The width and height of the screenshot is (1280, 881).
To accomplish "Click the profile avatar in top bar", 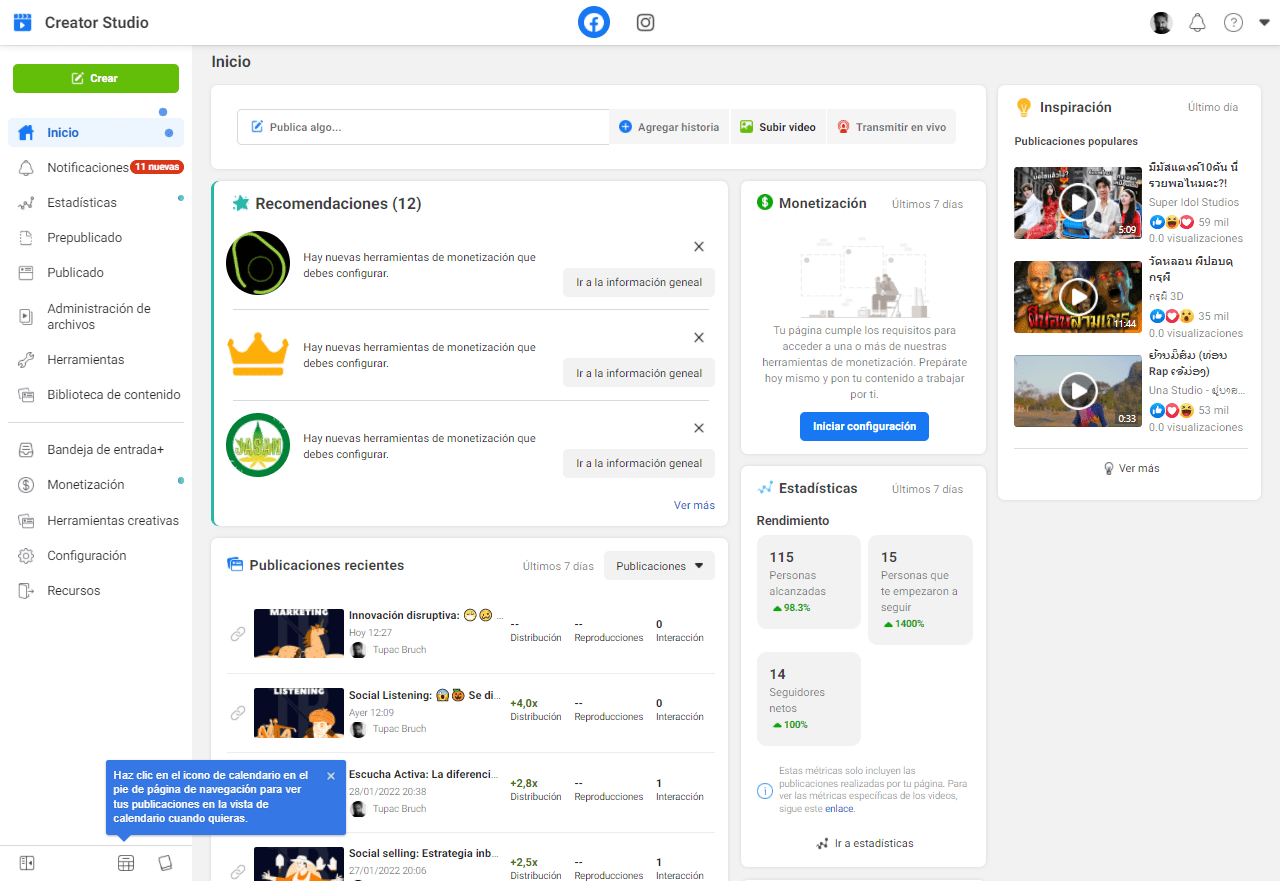I will tap(1161, 23).
